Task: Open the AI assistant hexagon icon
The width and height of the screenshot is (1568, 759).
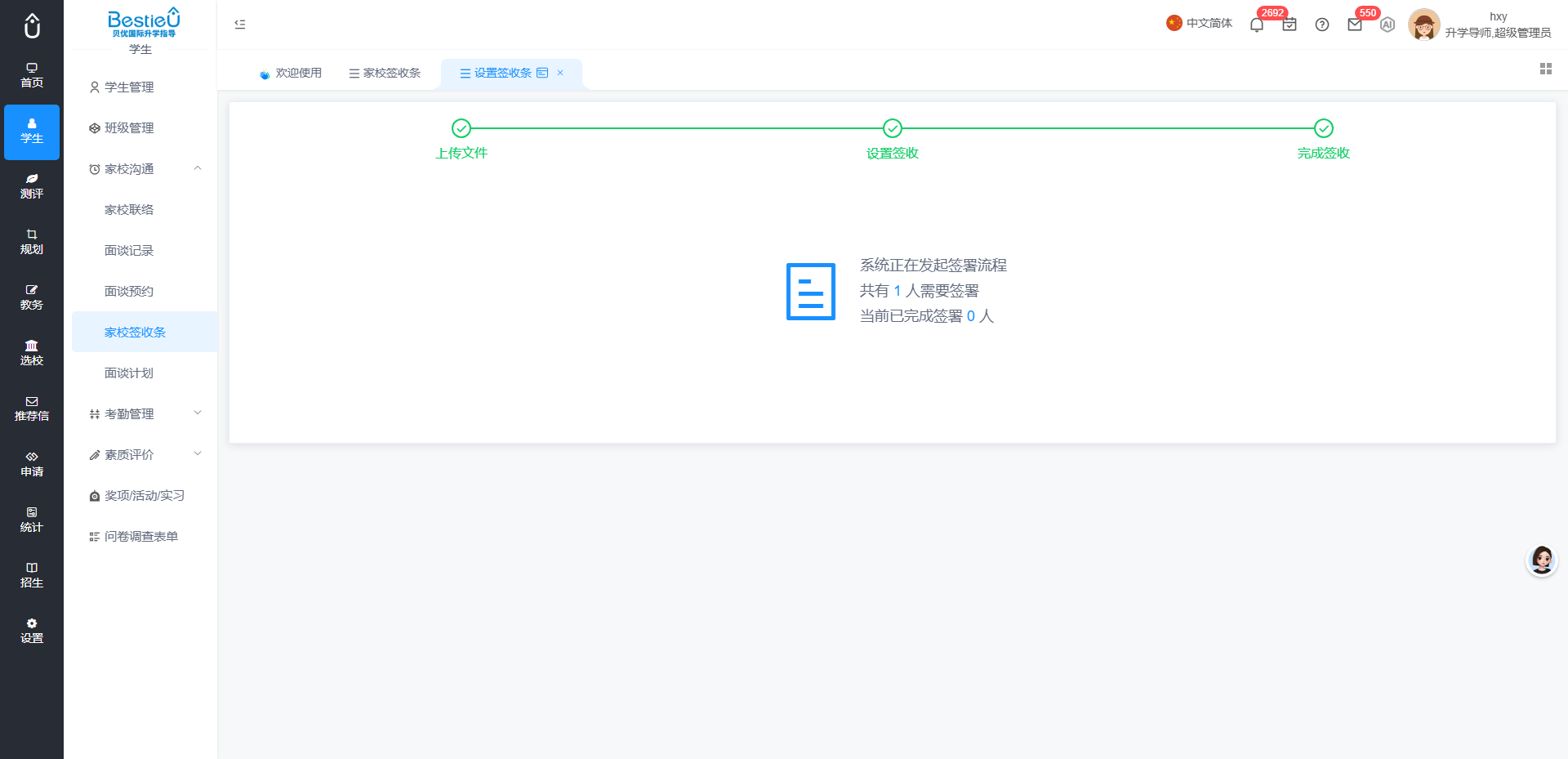Action: [1388, 25]
